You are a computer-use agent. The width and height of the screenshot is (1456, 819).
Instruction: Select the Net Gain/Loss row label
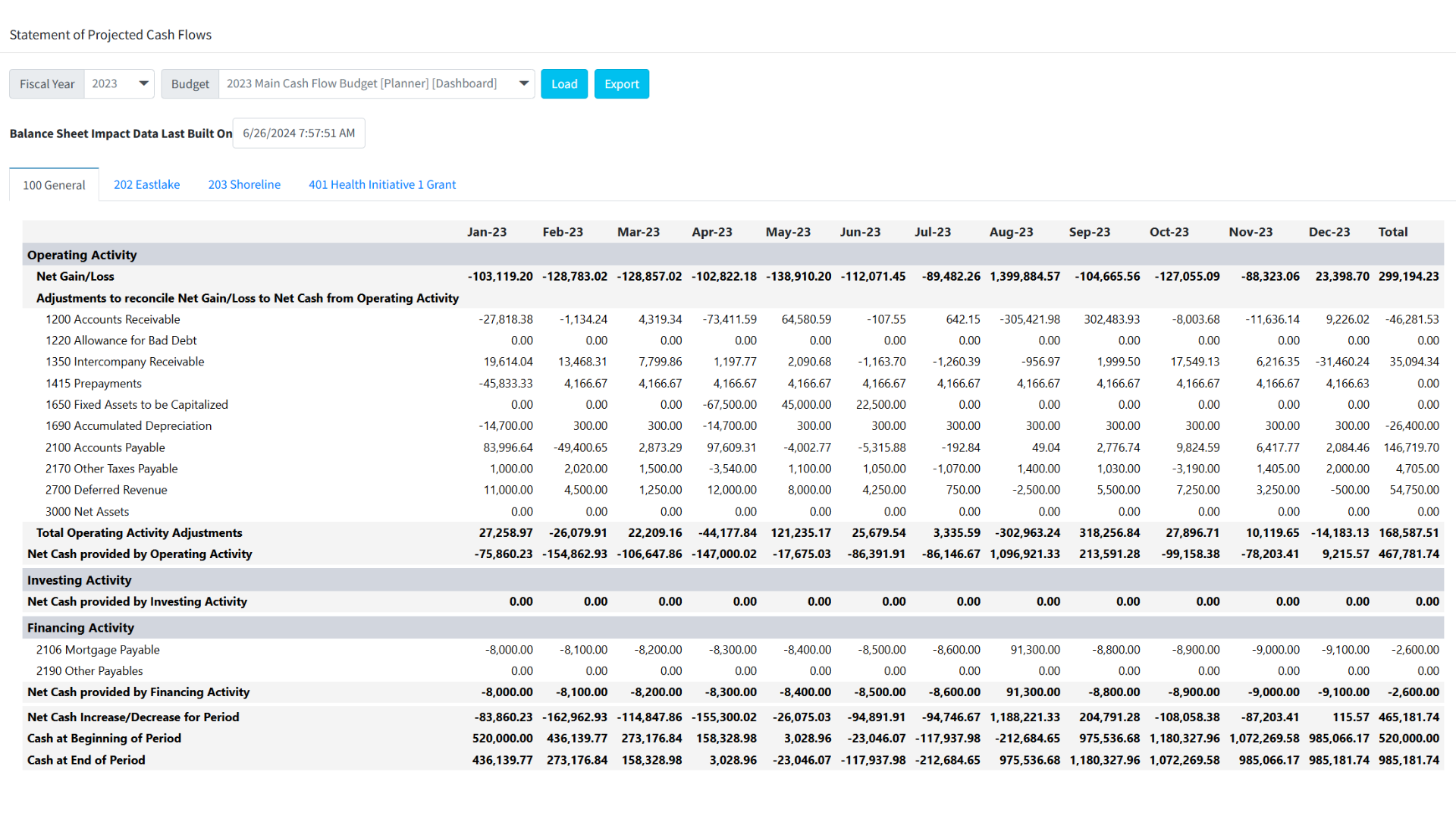click(x=74, y=276)
